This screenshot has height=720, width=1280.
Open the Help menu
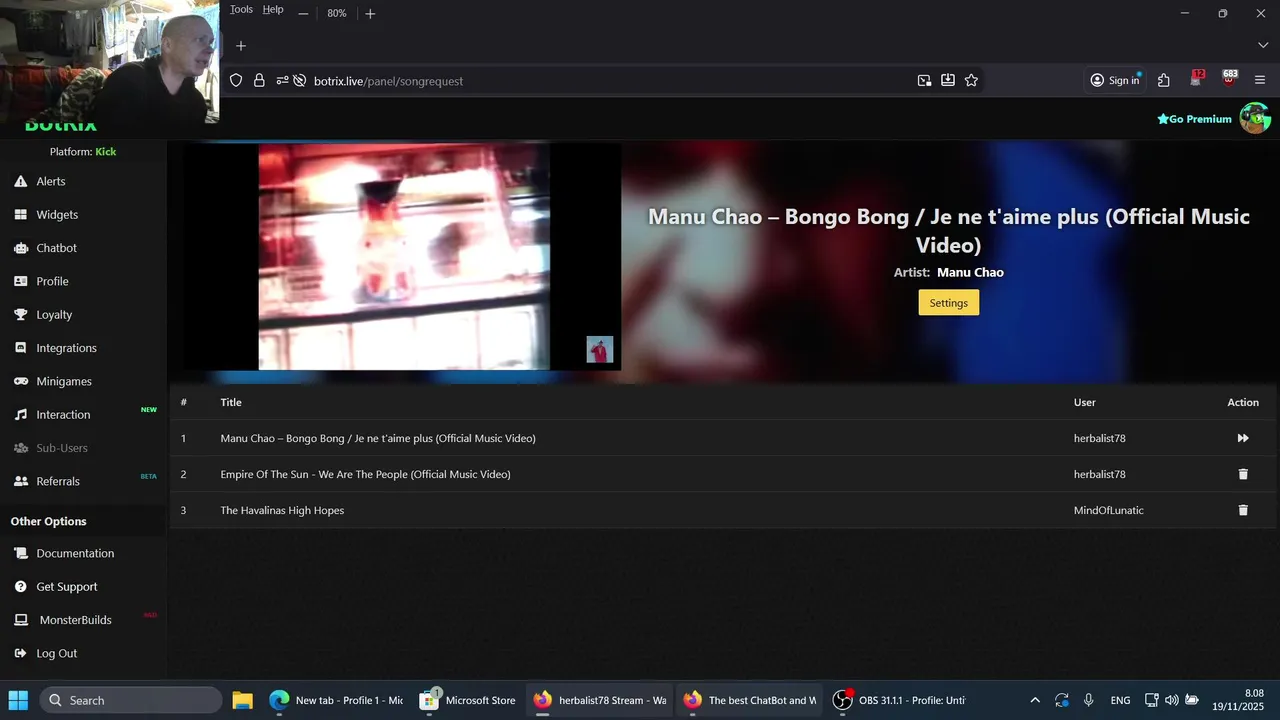[x=273, y=10]
